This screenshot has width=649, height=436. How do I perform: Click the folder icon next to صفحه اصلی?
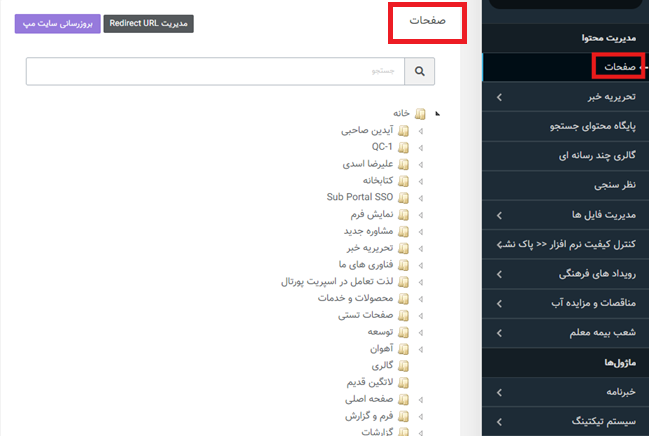coord(403,399)
